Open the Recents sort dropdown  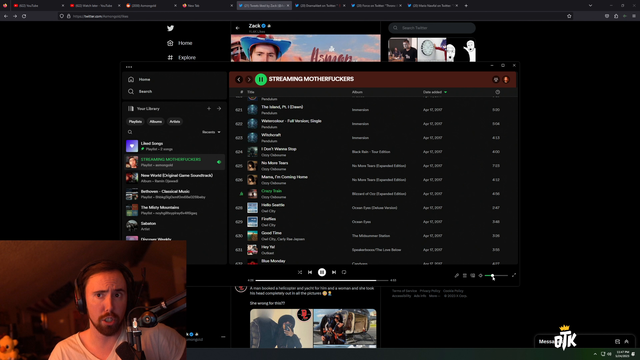(x=211, y=132)
